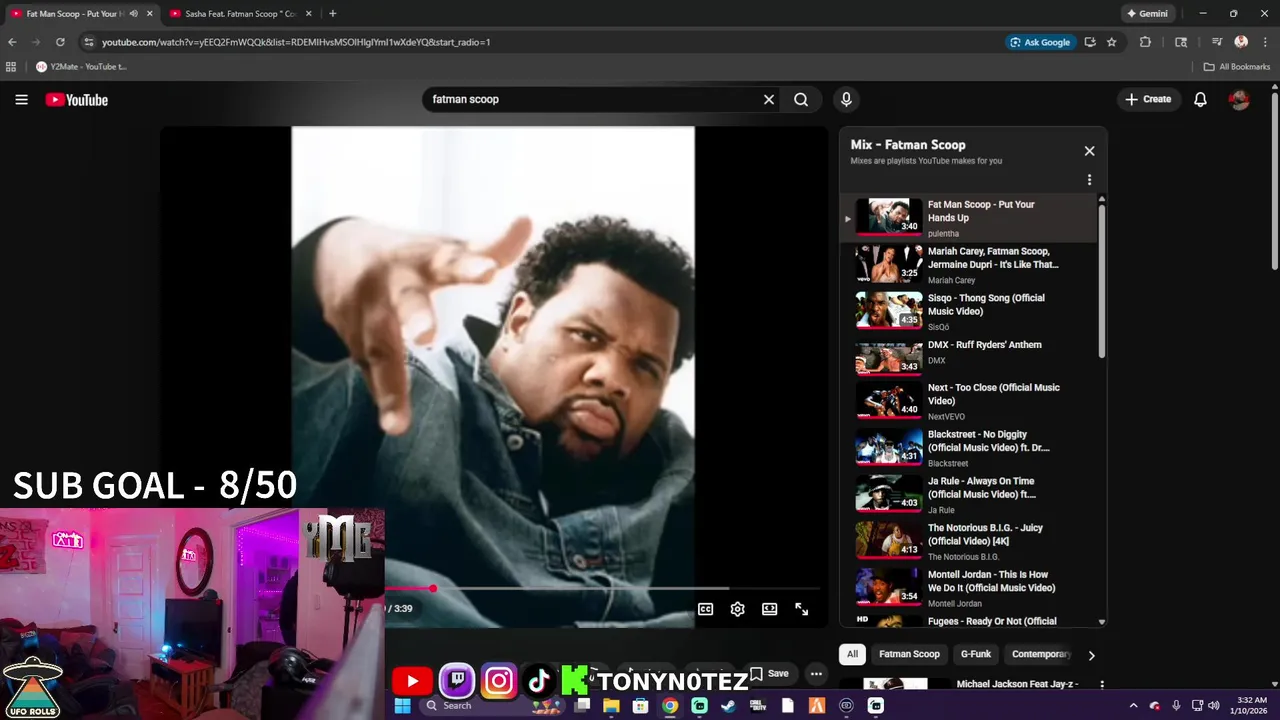Open the Mix playlist three-dot menu

click(x=1089, y=180)
